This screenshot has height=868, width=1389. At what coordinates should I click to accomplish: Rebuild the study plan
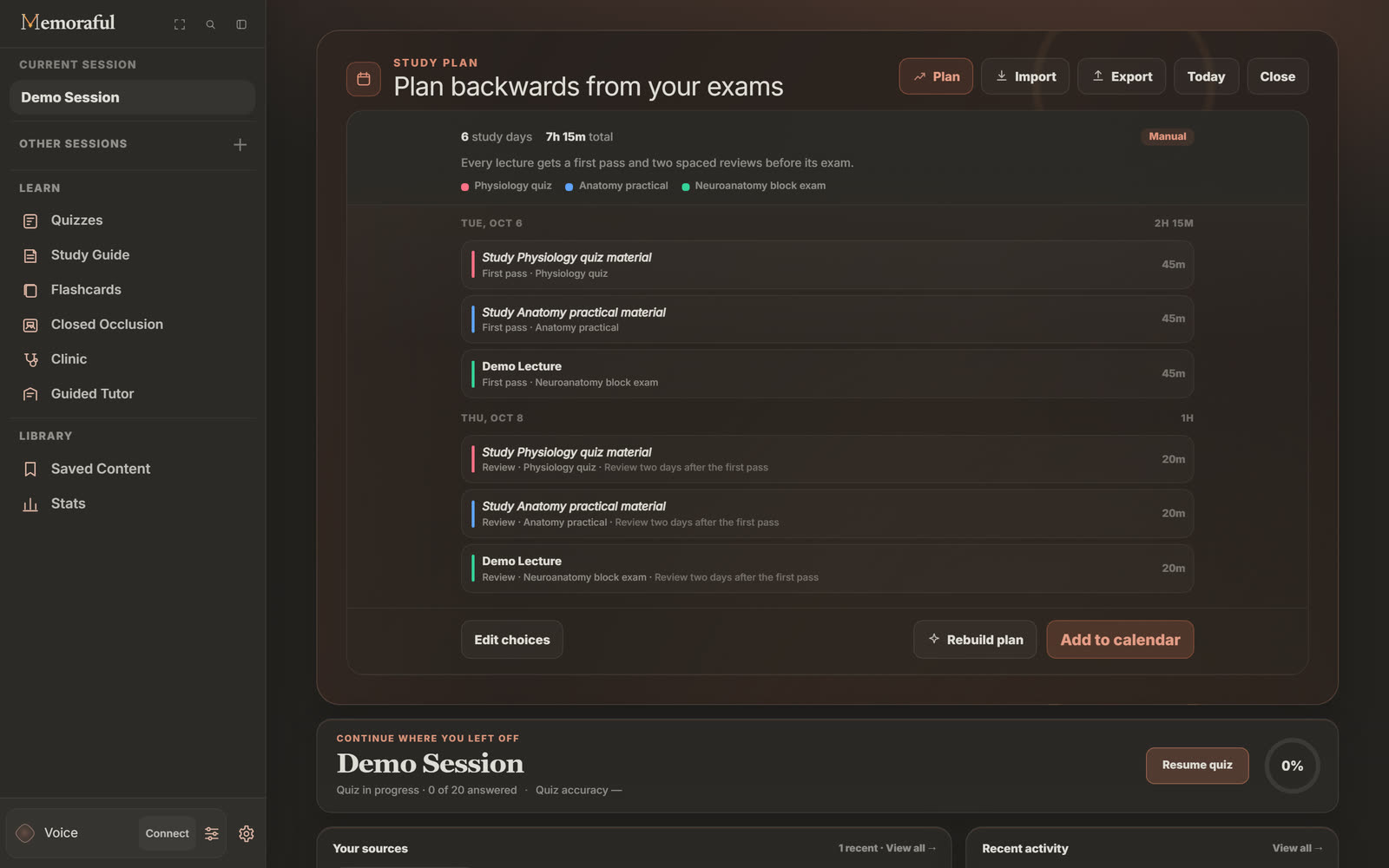975,640
